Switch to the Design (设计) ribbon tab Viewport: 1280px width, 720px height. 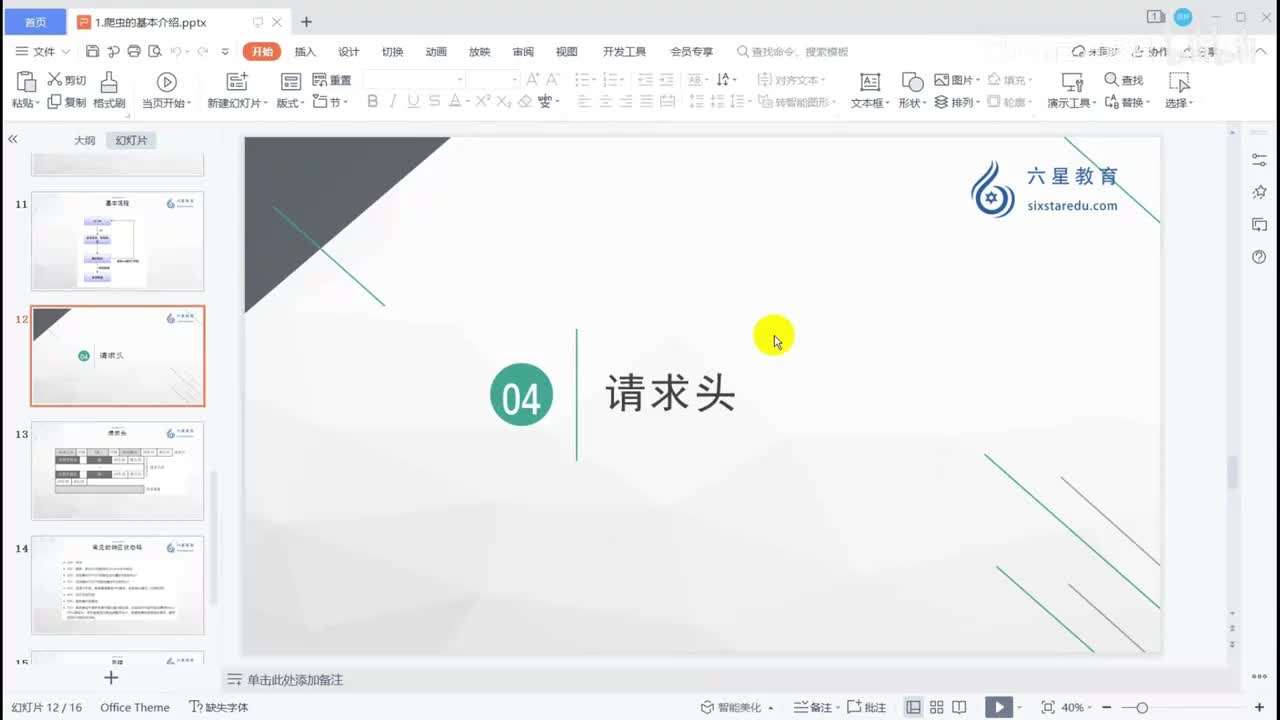(348, 52)
